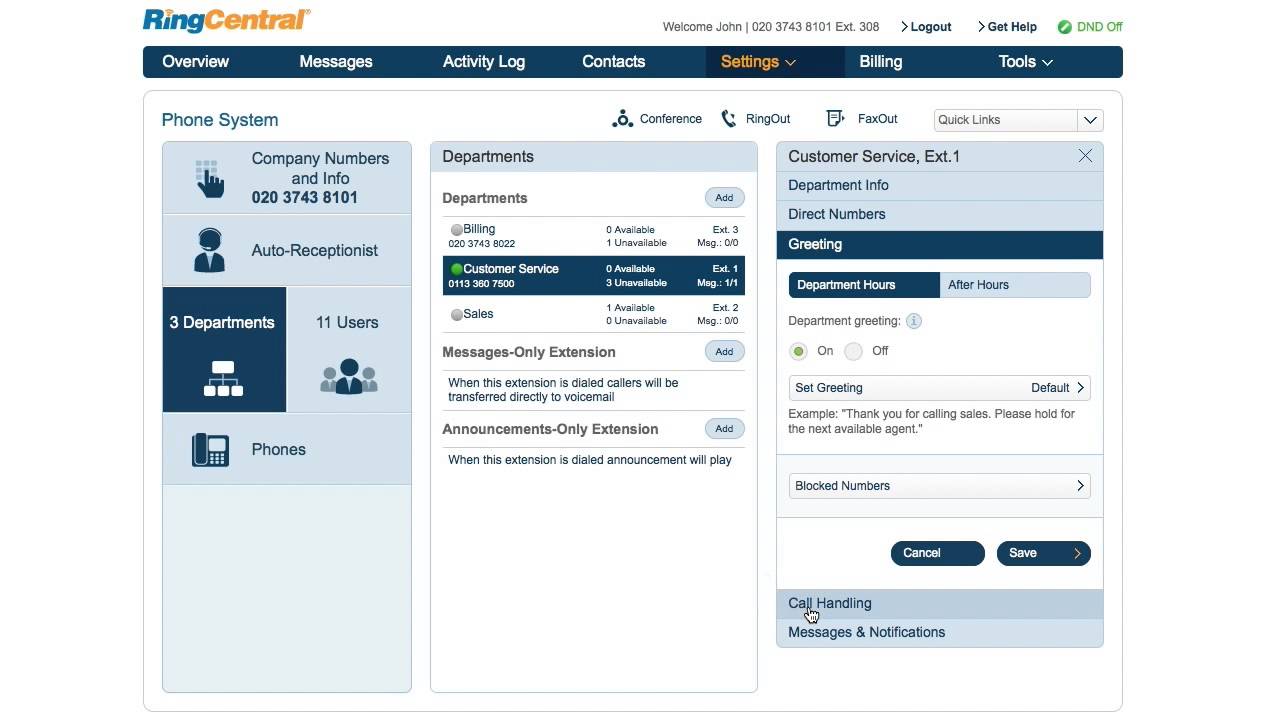Click the Save button
The height and width of the screenshot is (720, 1280).
coord(1042,553)
